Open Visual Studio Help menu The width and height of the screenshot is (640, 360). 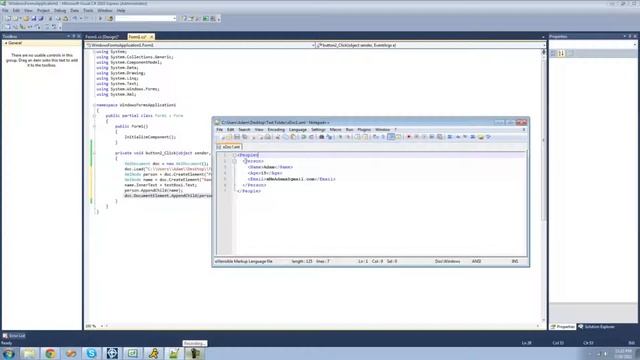[121, 11]
